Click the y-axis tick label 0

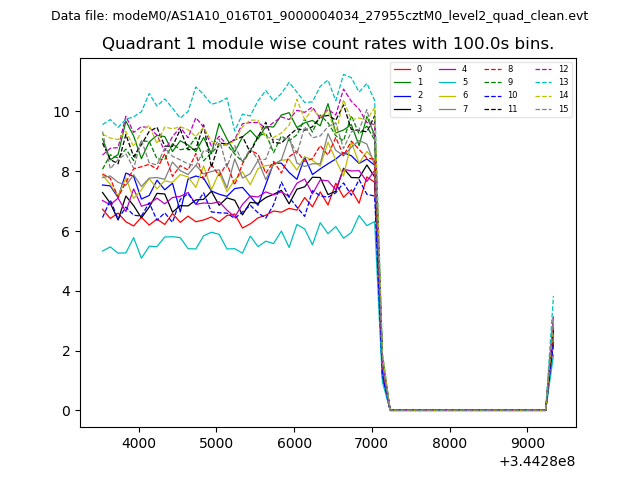(66, 411)
